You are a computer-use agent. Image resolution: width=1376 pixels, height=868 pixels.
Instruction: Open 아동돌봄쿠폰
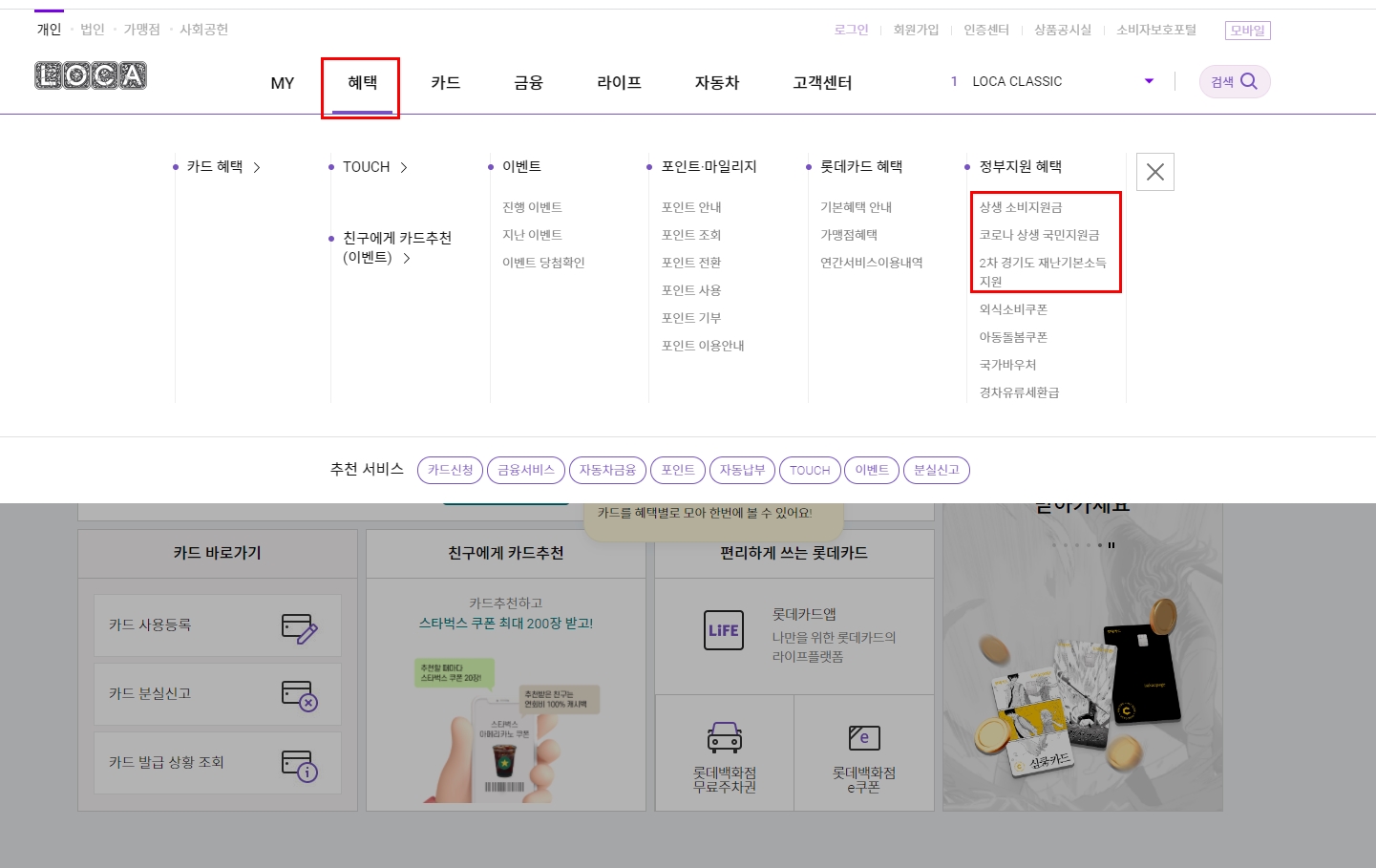(x=1013, y=337)
